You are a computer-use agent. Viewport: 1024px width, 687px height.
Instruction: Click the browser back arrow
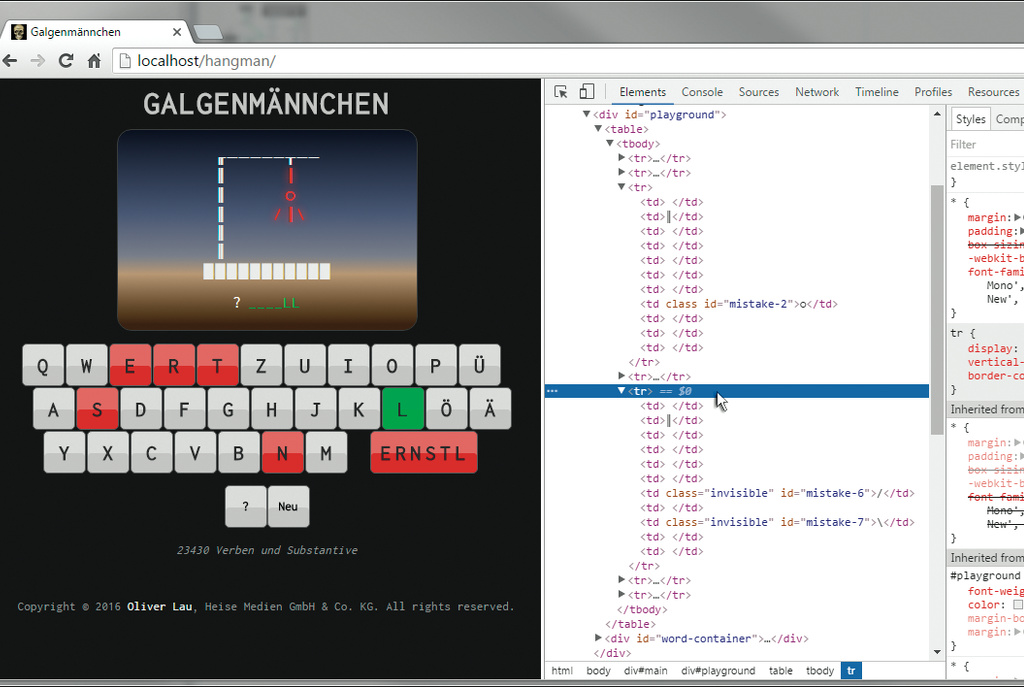pyautogui.click(x=10, y=61)
